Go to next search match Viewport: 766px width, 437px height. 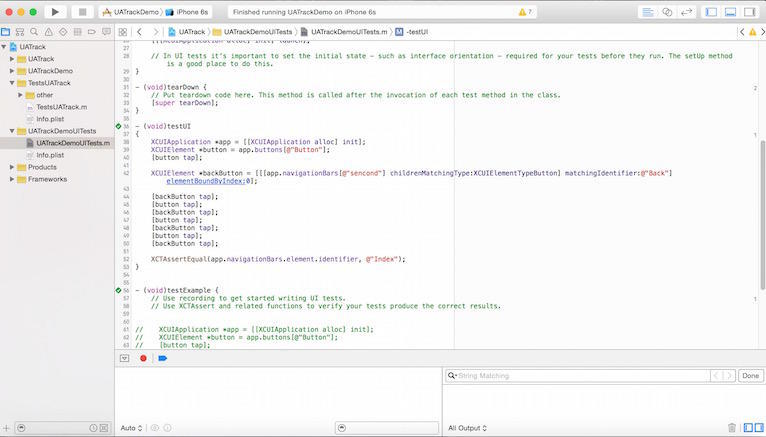click(x=728, y=376)
